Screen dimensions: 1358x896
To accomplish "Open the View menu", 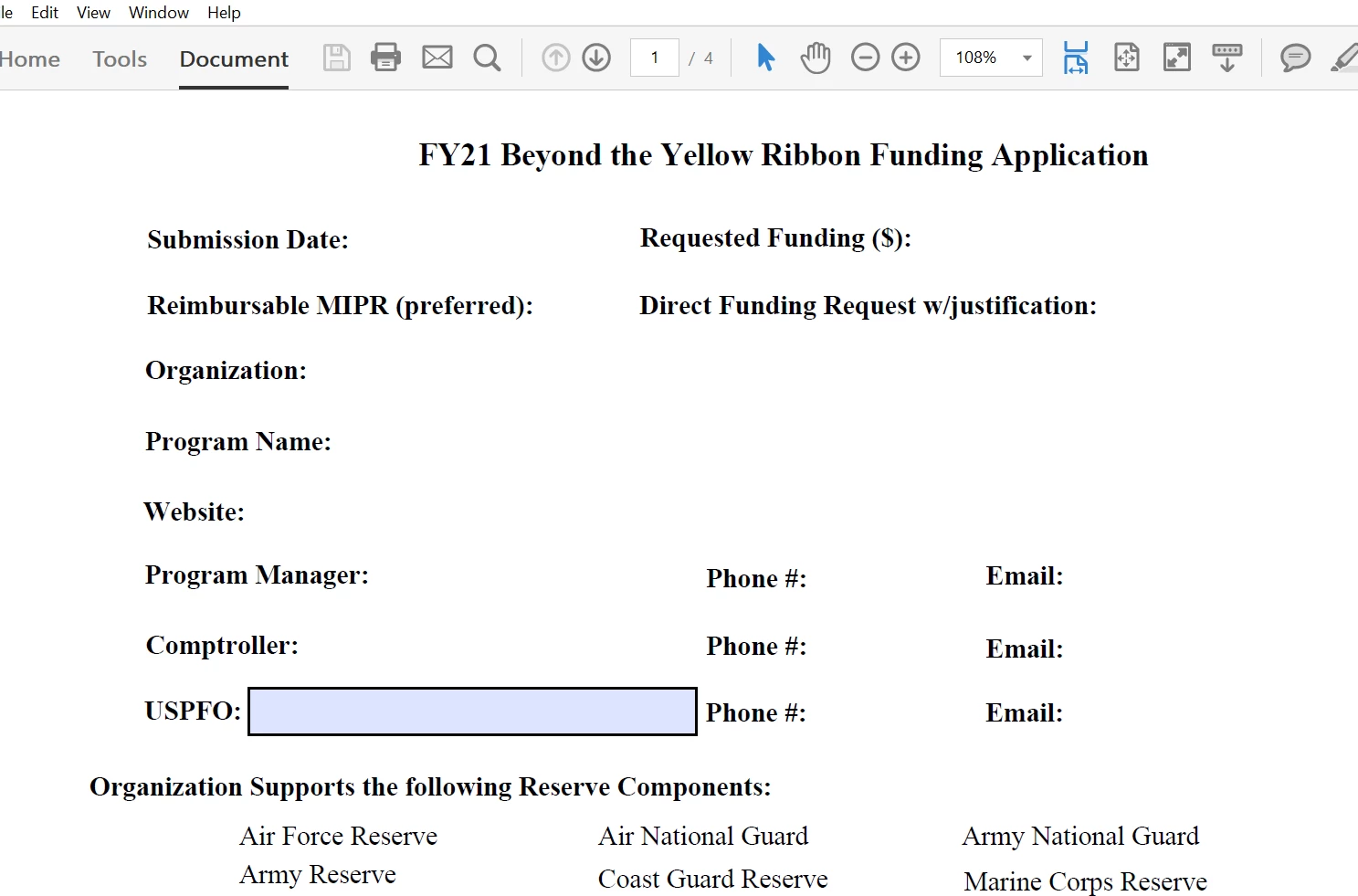I will coord(93,13).
